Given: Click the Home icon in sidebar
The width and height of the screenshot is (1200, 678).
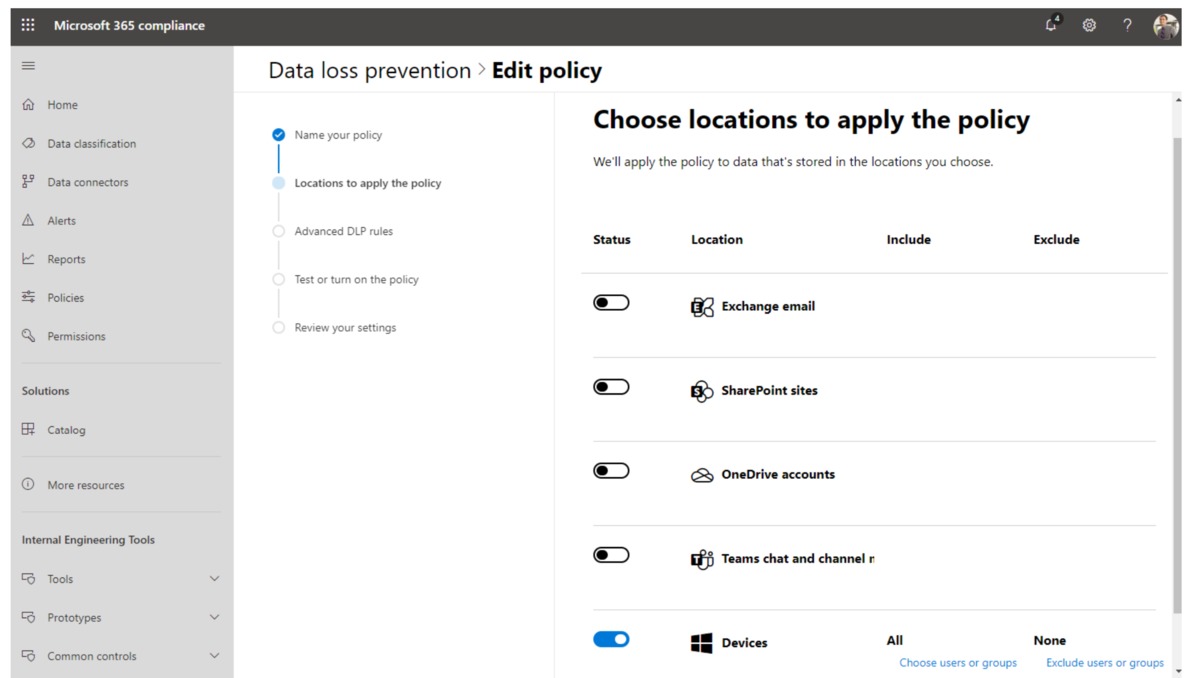Looking at the screenshot, I should (x=28, y=105).
